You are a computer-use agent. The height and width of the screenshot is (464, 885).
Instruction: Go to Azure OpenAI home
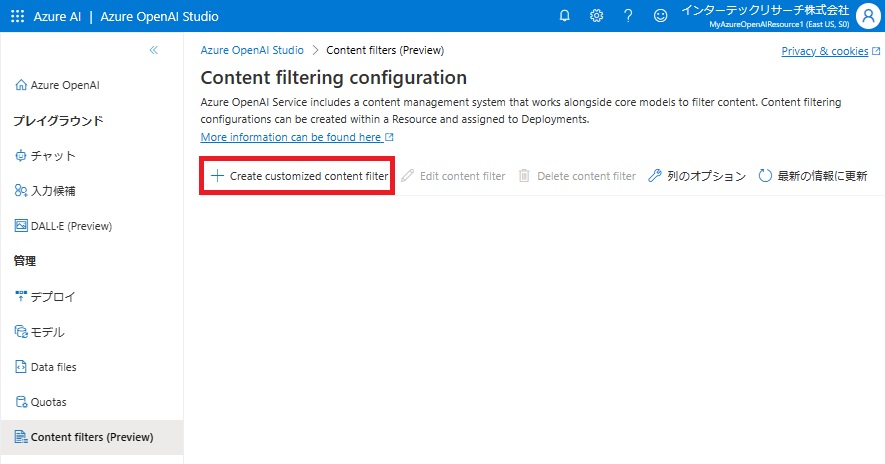coord(65,85)
